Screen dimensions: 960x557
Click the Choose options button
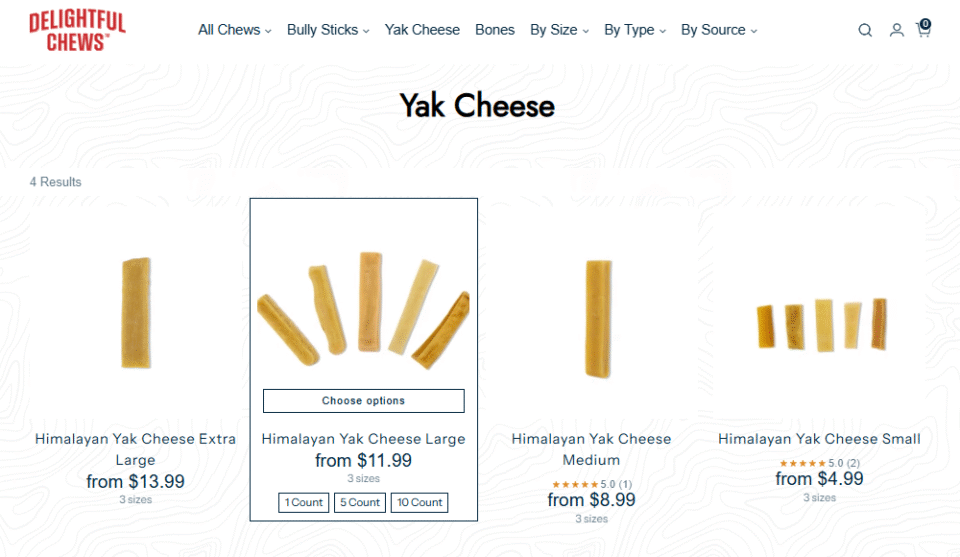[364, 401]
